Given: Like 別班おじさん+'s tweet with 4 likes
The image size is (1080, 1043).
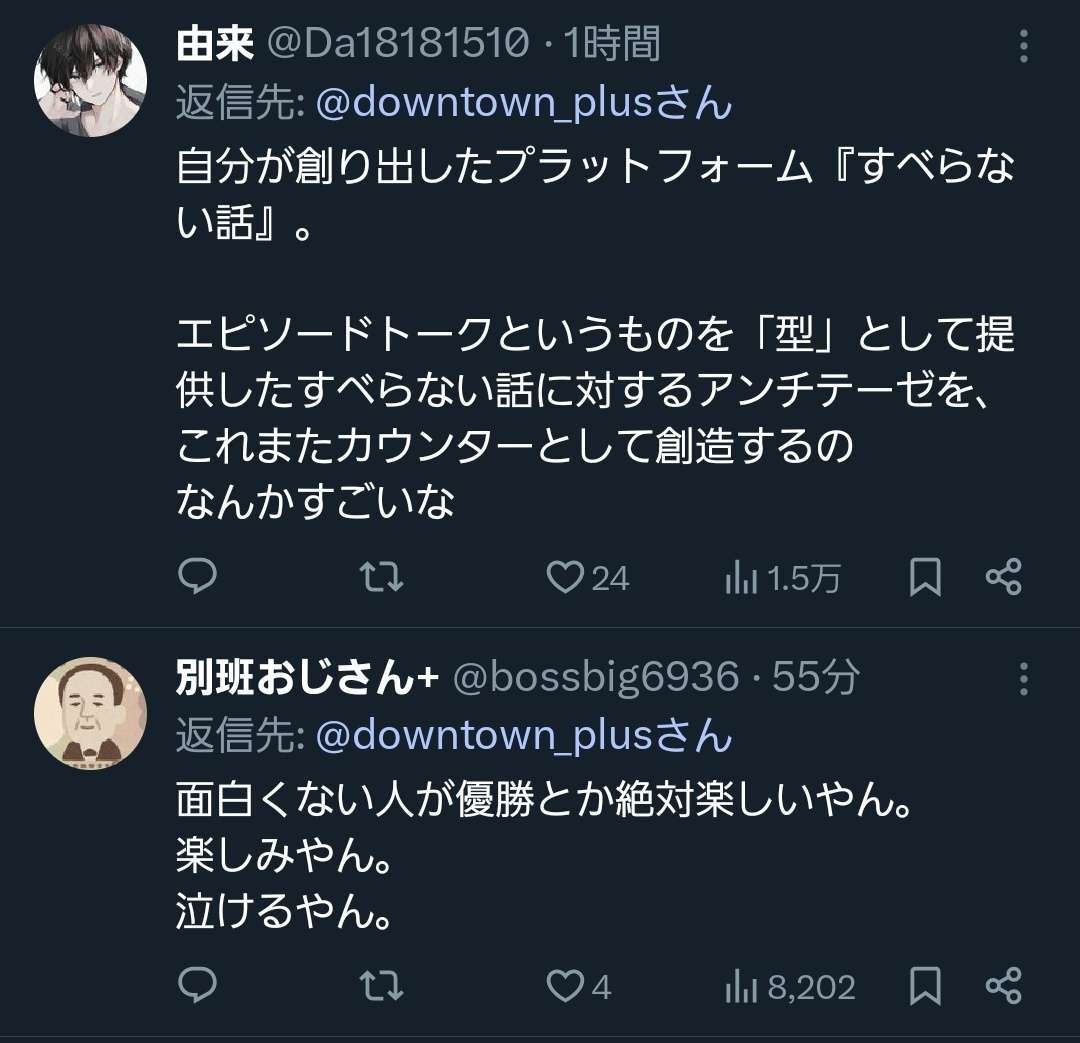Looking at the screenshot, I should [x=566, y=986].
